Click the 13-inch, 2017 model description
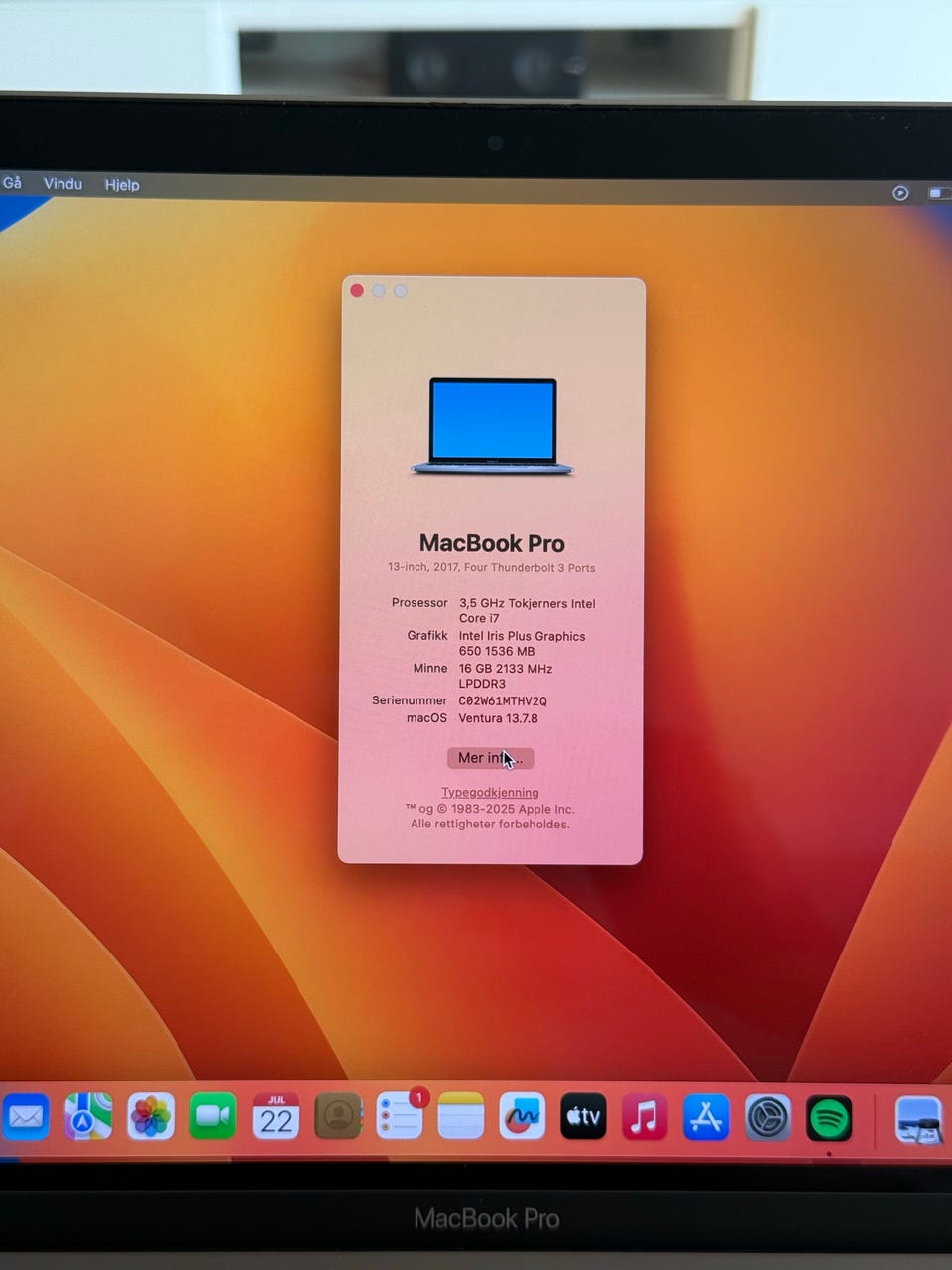 491,568
